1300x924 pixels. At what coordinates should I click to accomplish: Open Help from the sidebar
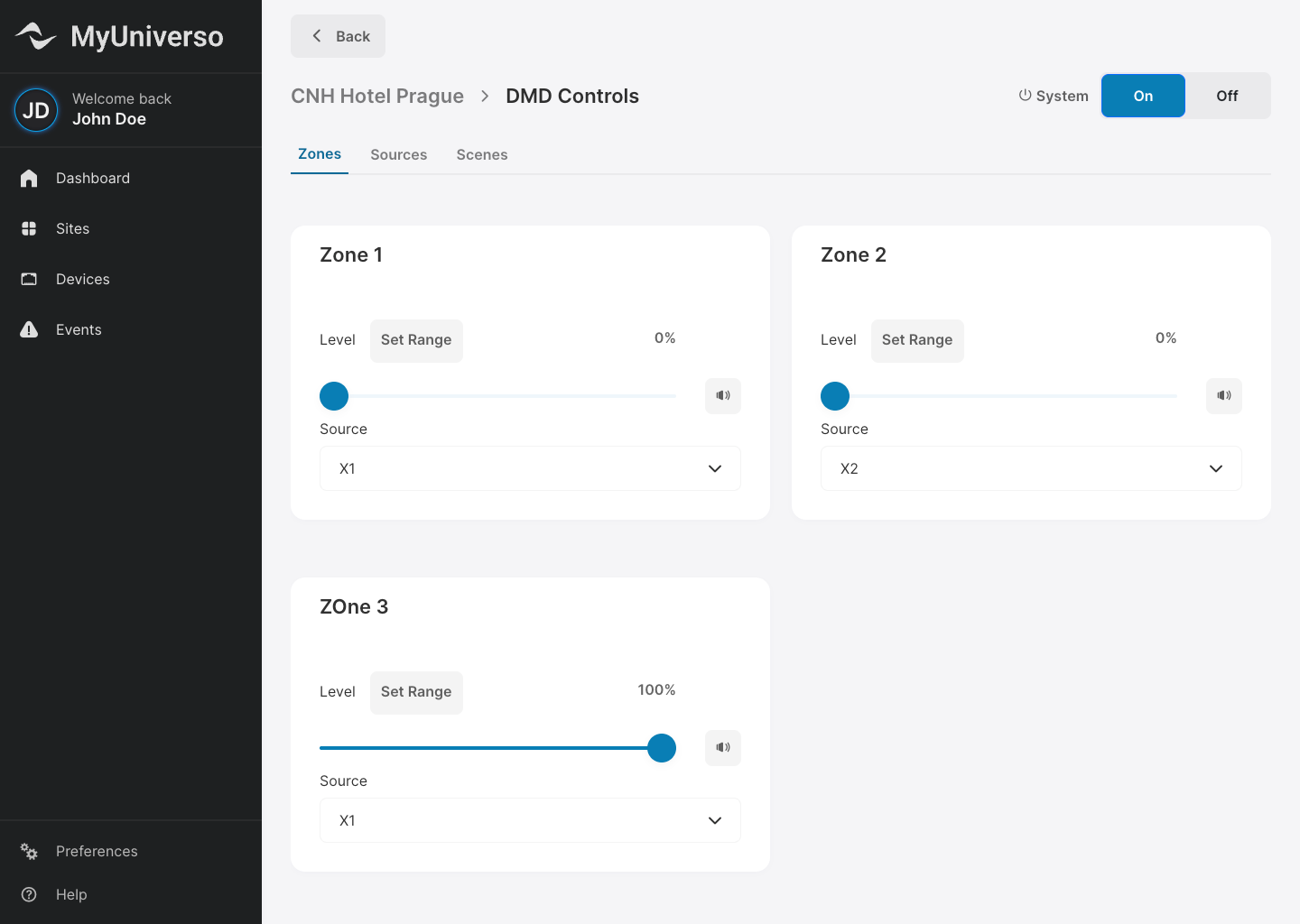click(131, 894)
